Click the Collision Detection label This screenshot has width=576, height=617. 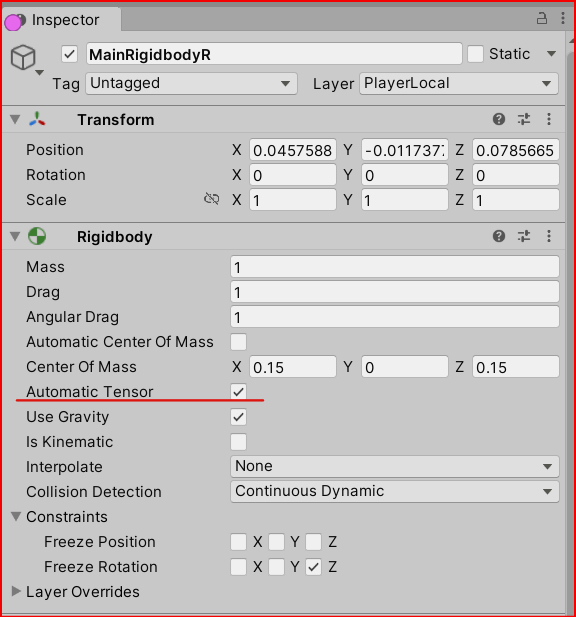[x=94, y=492]
